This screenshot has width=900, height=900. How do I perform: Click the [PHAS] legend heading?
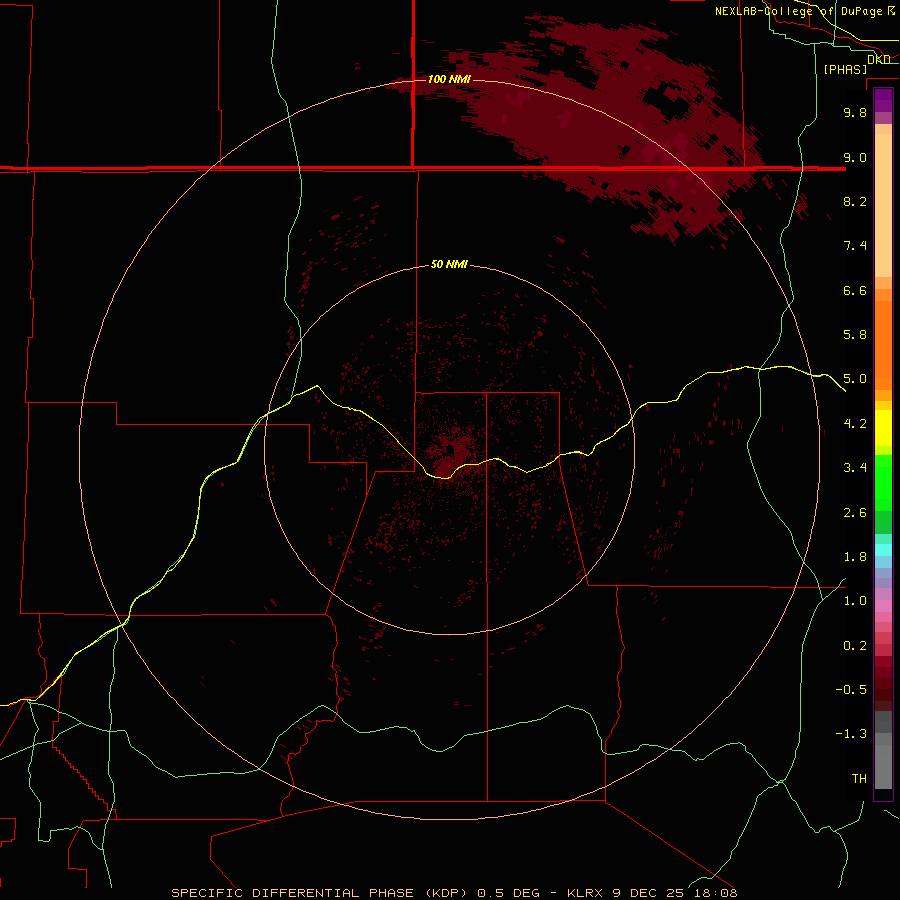(x=845, y=69)
